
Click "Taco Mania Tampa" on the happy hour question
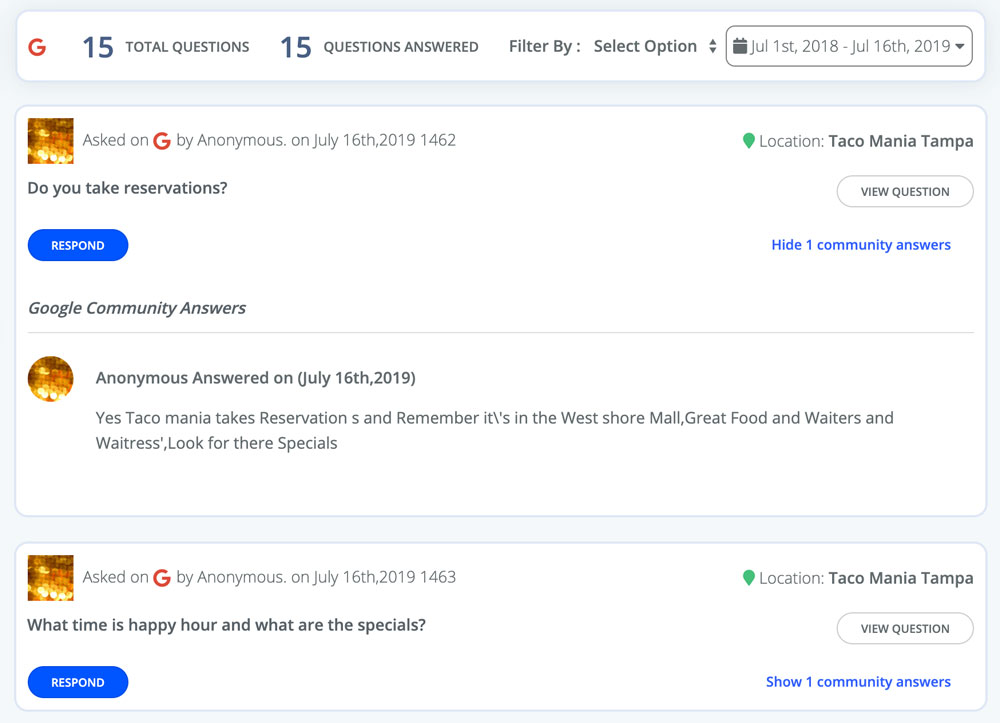pyautogui.click(x=901, y=578)
